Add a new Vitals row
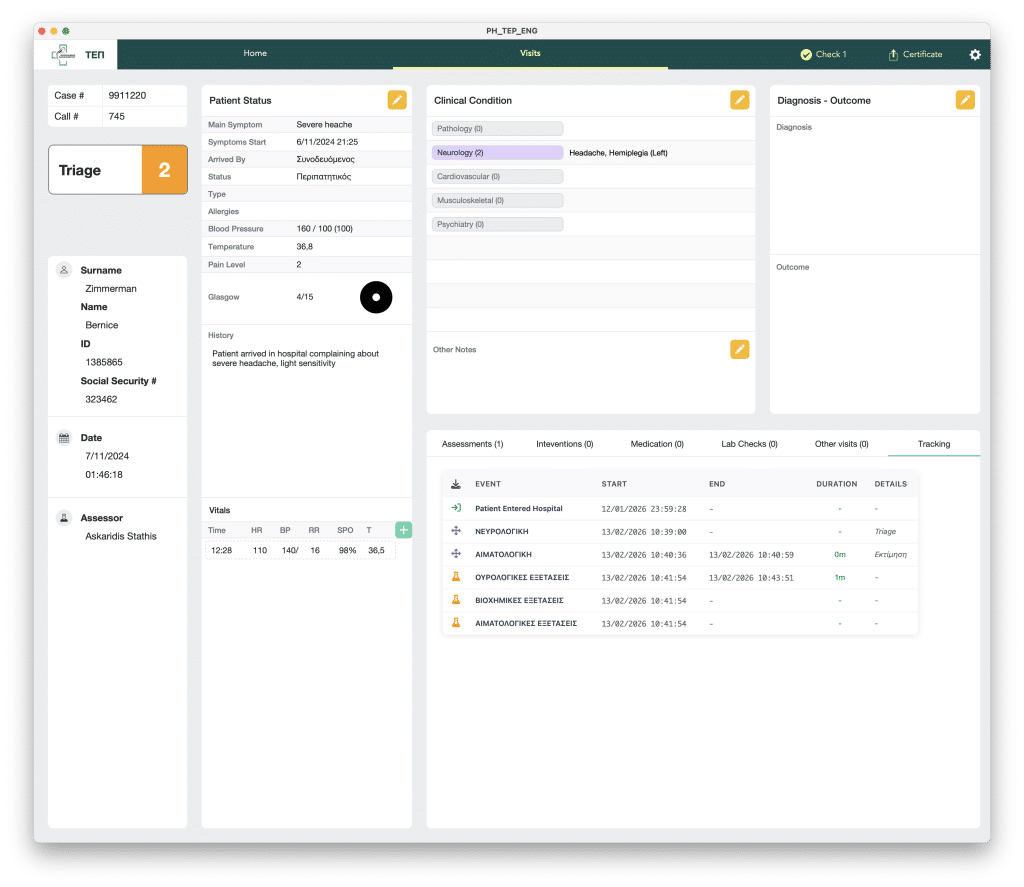The height and width of the screenshot is (887, 1024). point(403,530)
